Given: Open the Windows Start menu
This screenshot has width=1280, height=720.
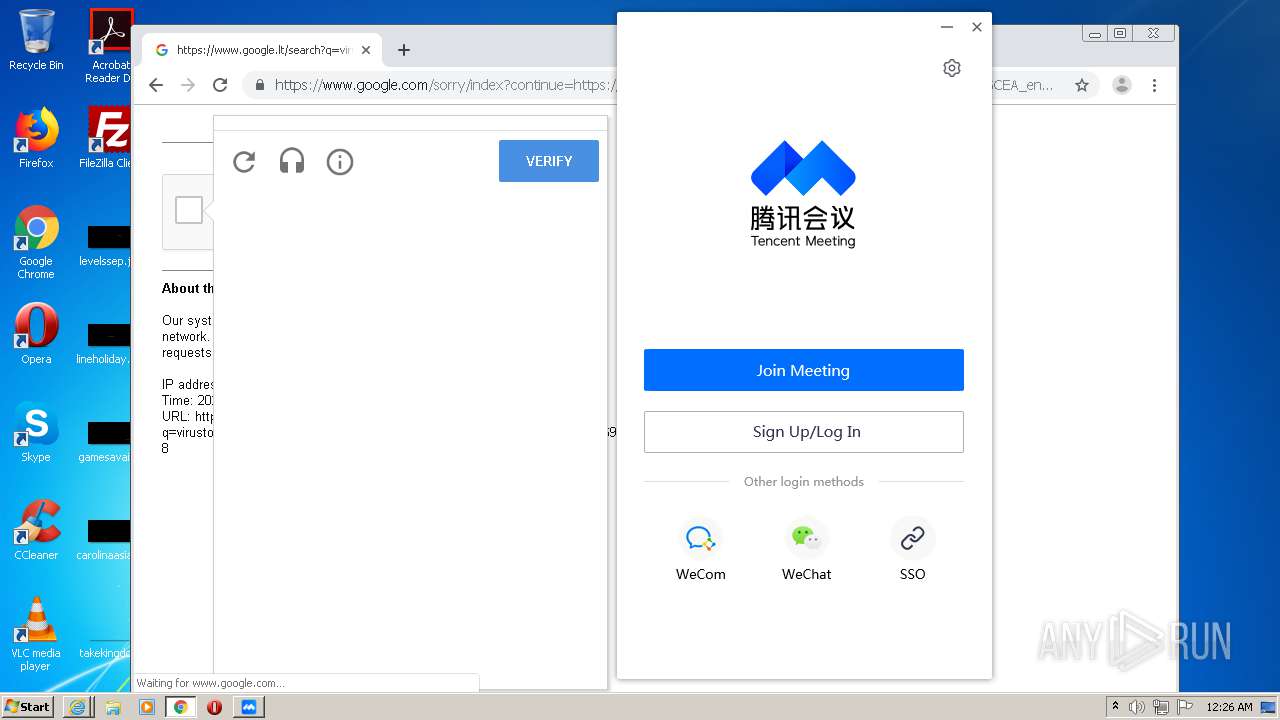Looking at the screenshot, I should (x=28, y=706).
